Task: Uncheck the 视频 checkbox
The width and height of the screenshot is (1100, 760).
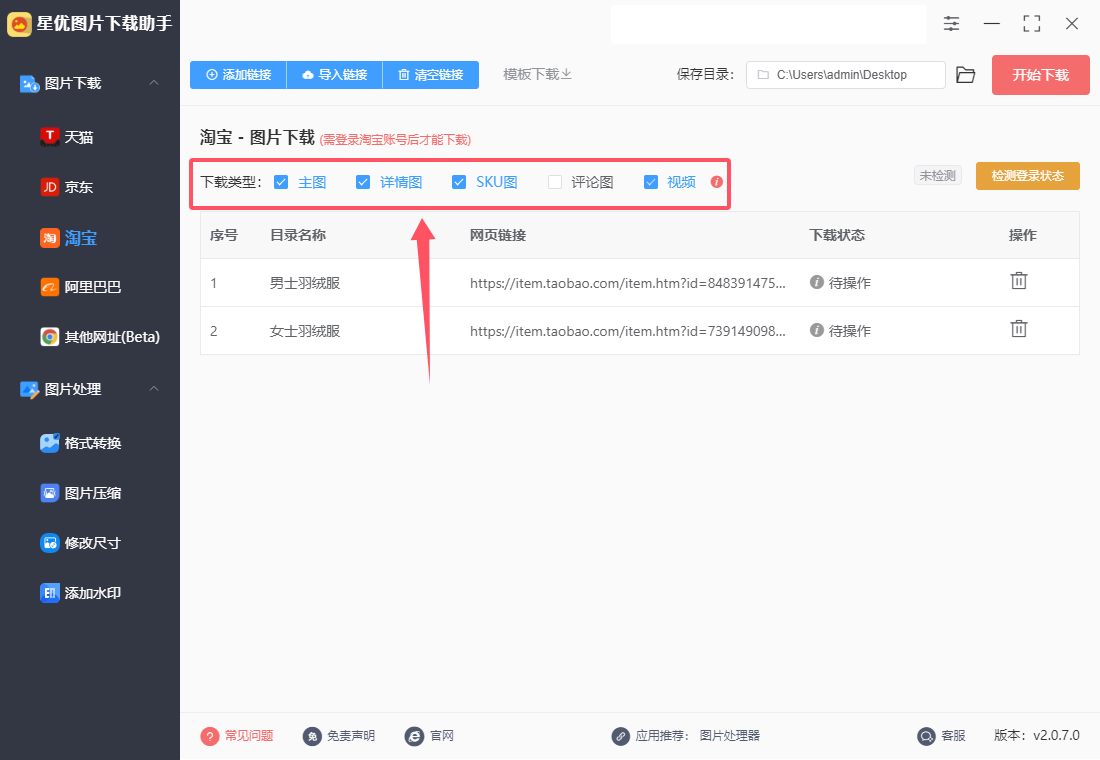Action: (651, 182)
